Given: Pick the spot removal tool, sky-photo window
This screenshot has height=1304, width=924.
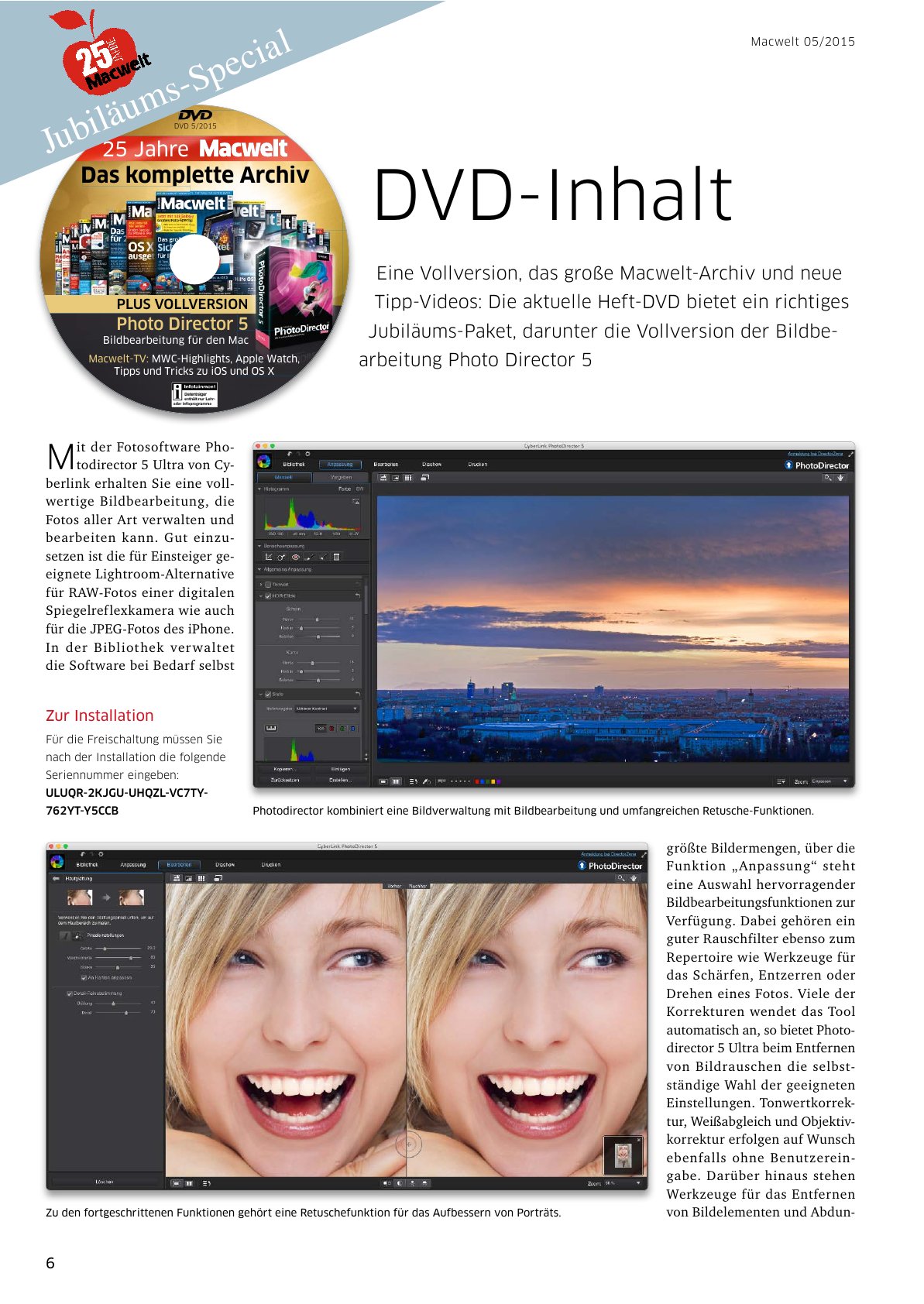Looking at the screenshot, I should point(281,557).
